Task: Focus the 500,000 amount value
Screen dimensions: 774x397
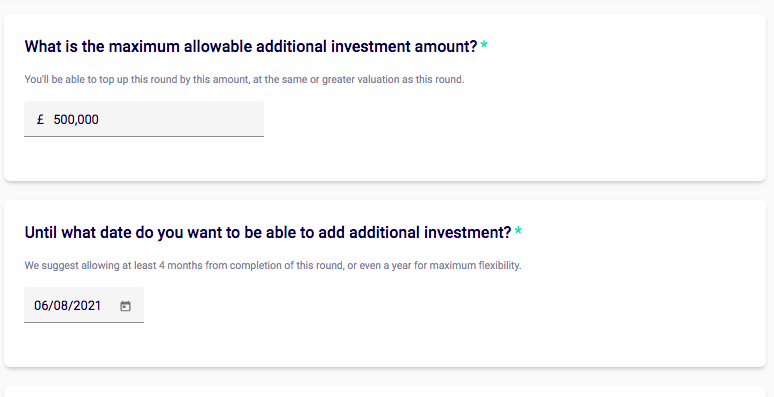Action: click(76, 119)
